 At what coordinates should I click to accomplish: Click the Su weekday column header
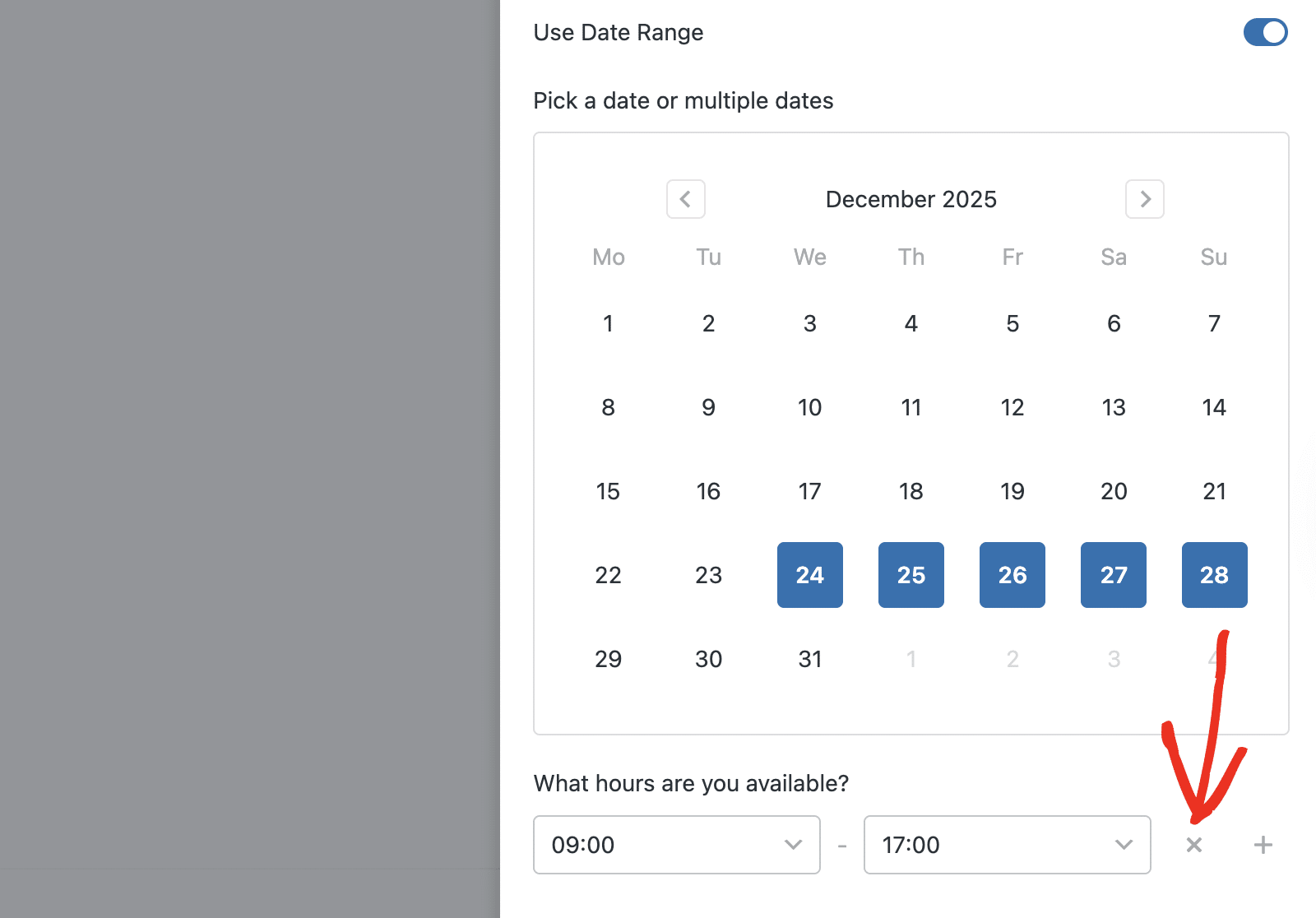pos(1213,257)
